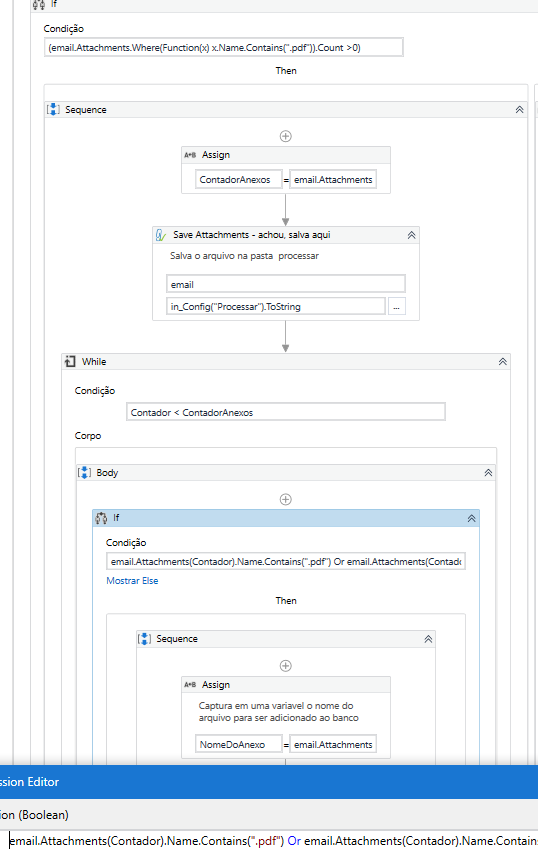
Task: Collapse the top Sequence container
Action: click(x=519, y=110)
